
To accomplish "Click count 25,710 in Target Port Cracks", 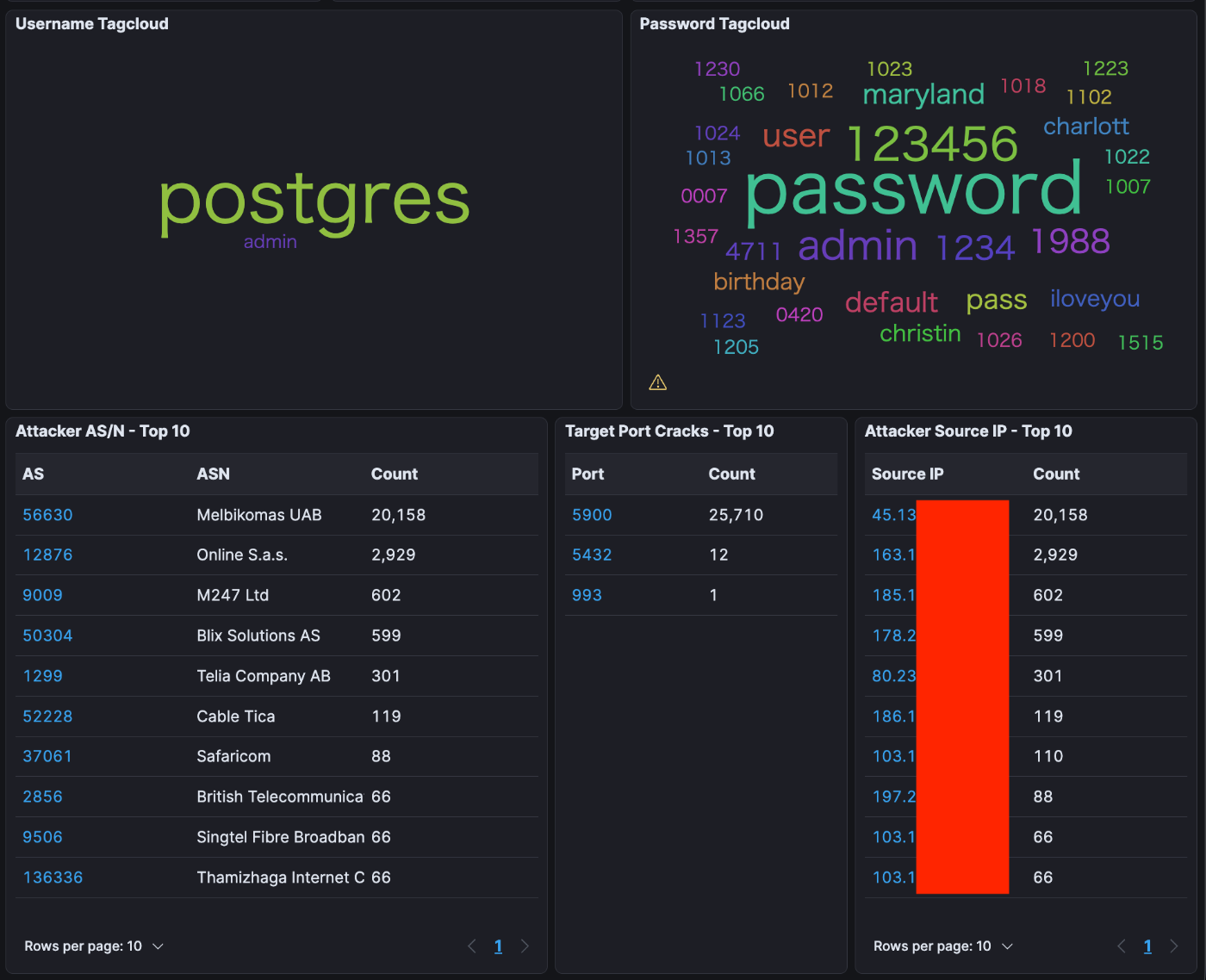I will click(x=736, y=515).
